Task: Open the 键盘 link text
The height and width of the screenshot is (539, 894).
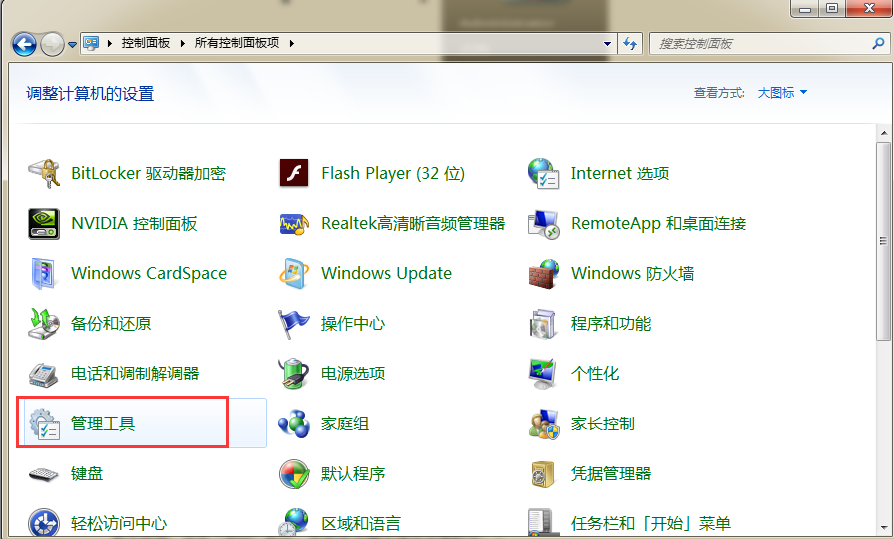Action: [x=87, y=473]
